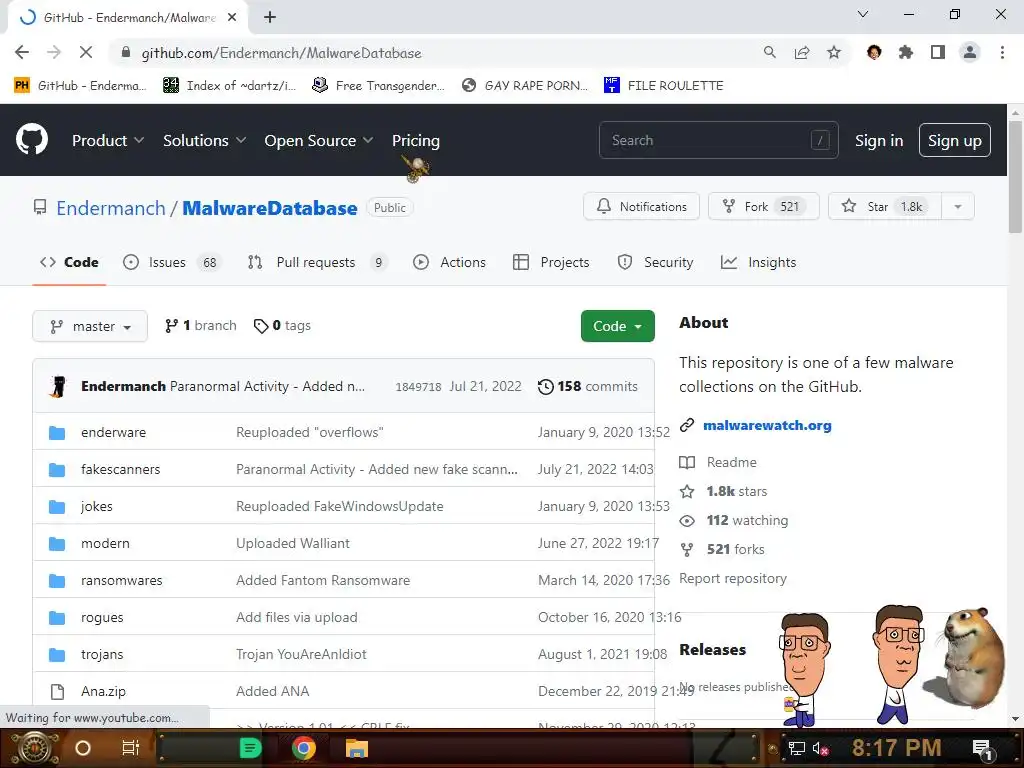Open Chrome extensions puzzle icon

906,52
